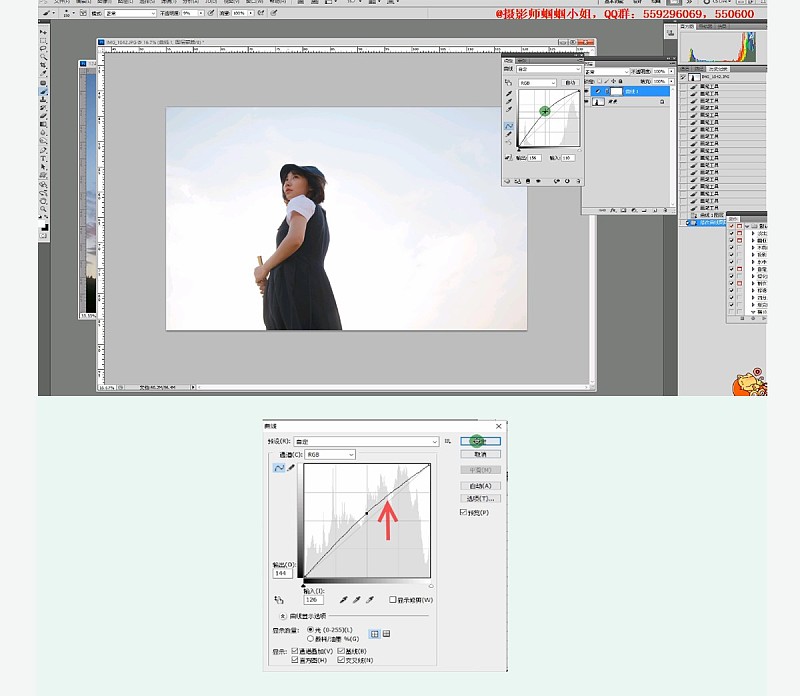Screen dimensions: 800x696
Task: Select the Crop tool in the toolbox
Action: click(x=43, y=65)
